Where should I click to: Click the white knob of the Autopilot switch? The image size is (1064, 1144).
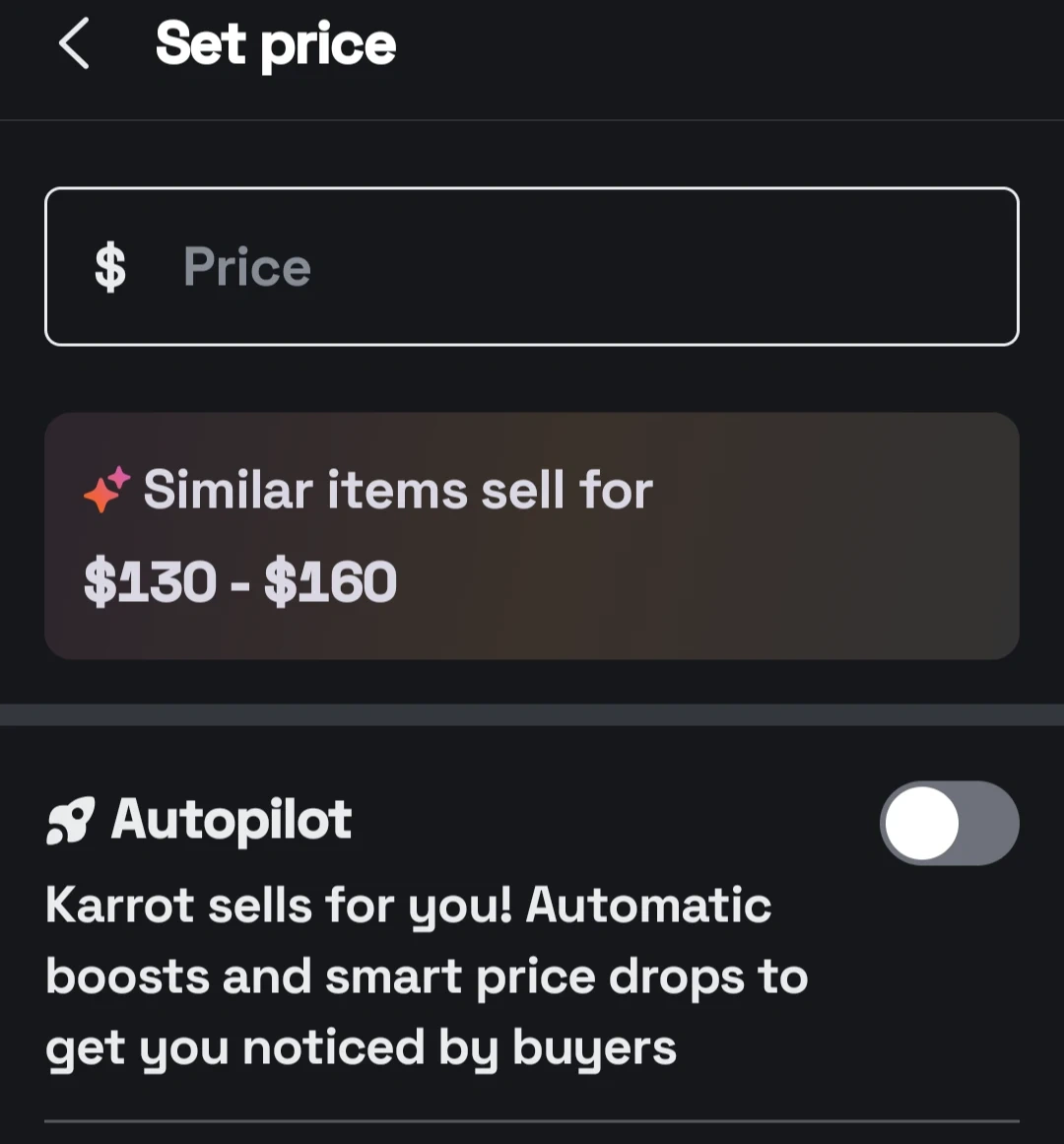[922, 823]
